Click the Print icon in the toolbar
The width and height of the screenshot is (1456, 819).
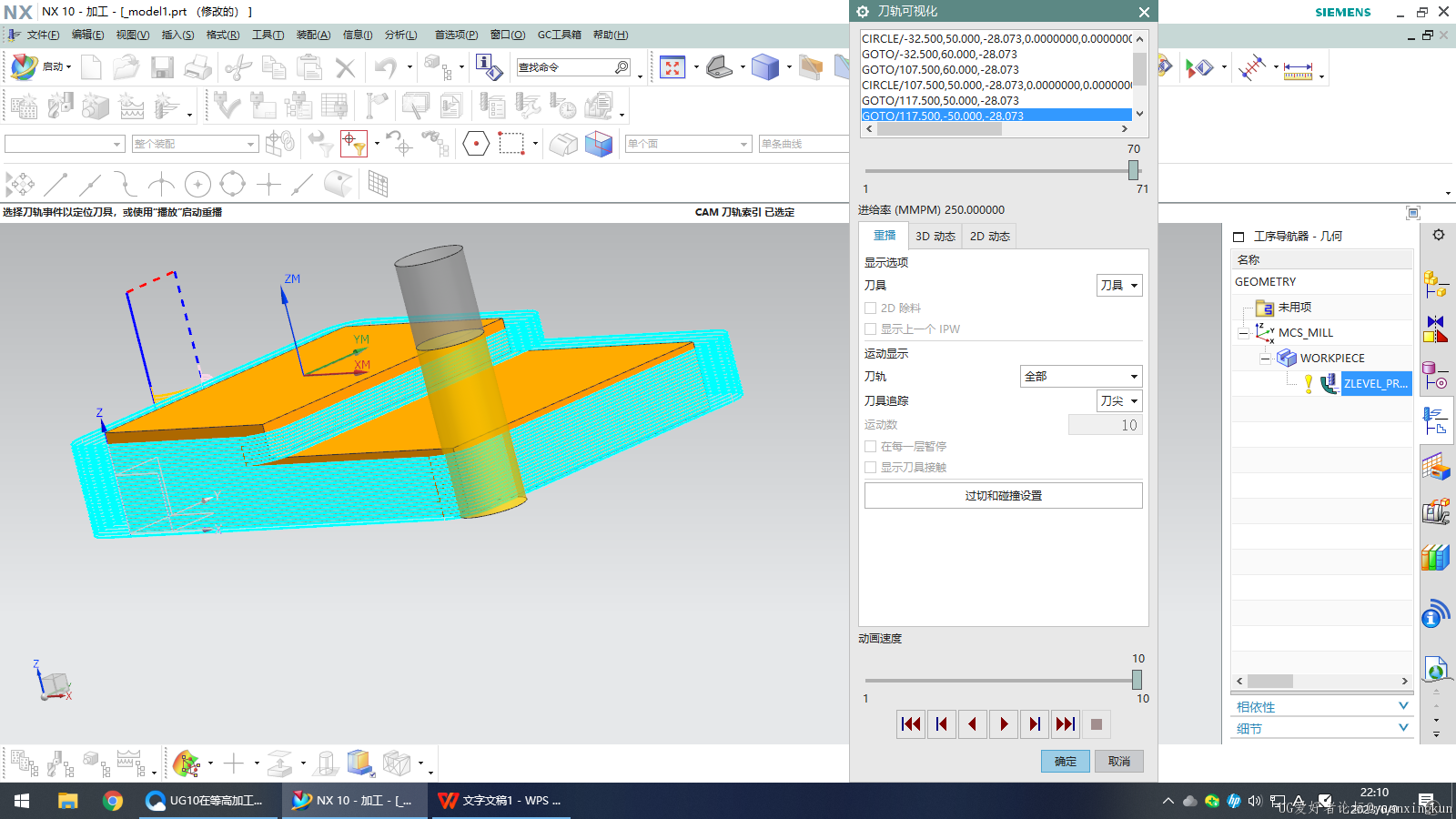(x=197, y=67)
